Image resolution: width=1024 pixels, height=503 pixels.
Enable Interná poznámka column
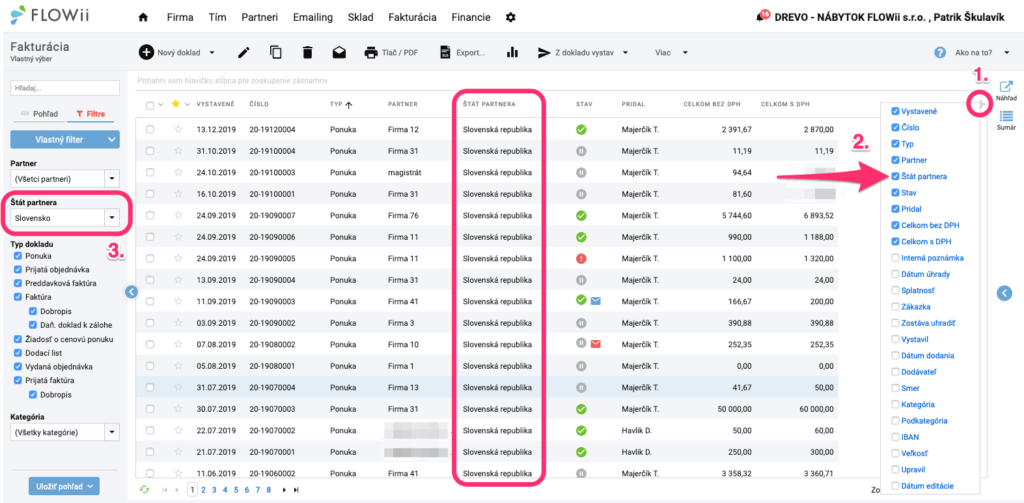coord(895,258)
